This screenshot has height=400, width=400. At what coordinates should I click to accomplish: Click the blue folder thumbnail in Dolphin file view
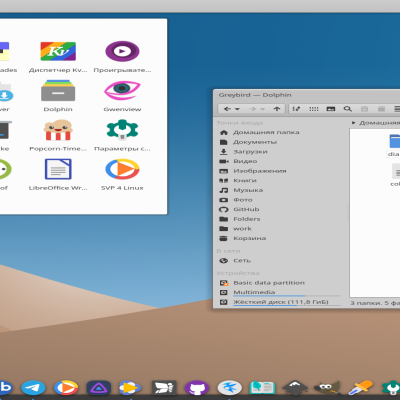coord(395,141)
